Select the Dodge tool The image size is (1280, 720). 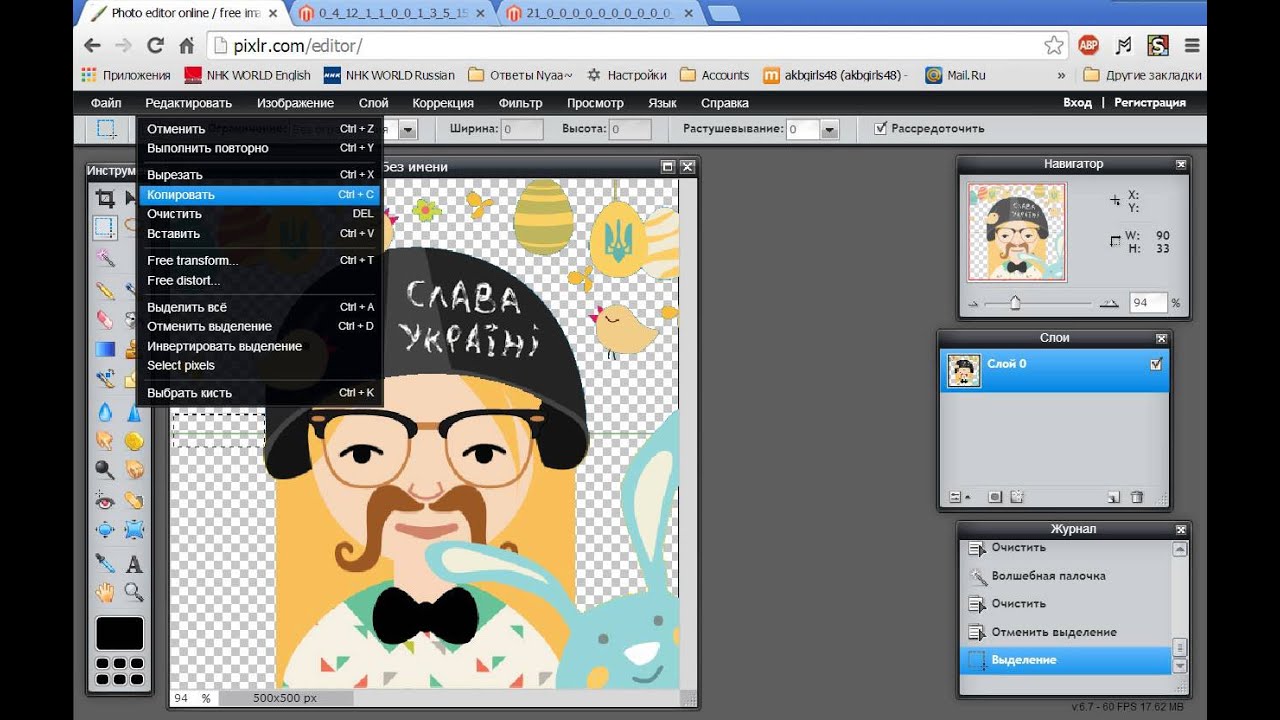(105, 469)
